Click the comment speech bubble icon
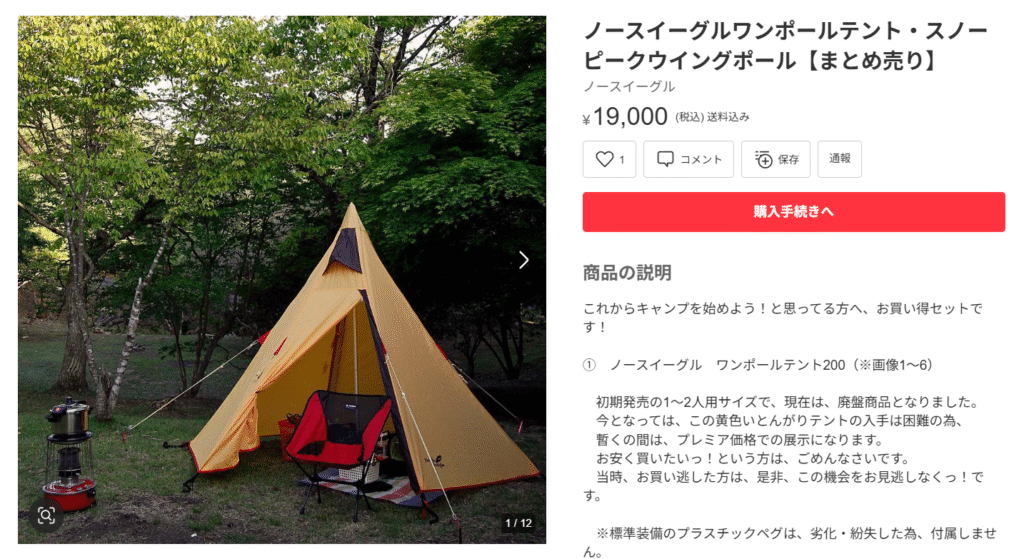The height and width of the screenshot is (559, 1024). (665, 159)
